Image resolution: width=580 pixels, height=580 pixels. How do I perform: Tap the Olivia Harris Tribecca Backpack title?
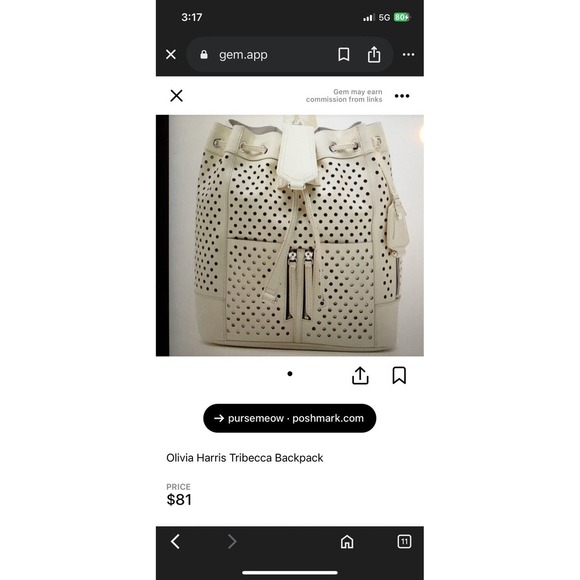tap(245, 458)
